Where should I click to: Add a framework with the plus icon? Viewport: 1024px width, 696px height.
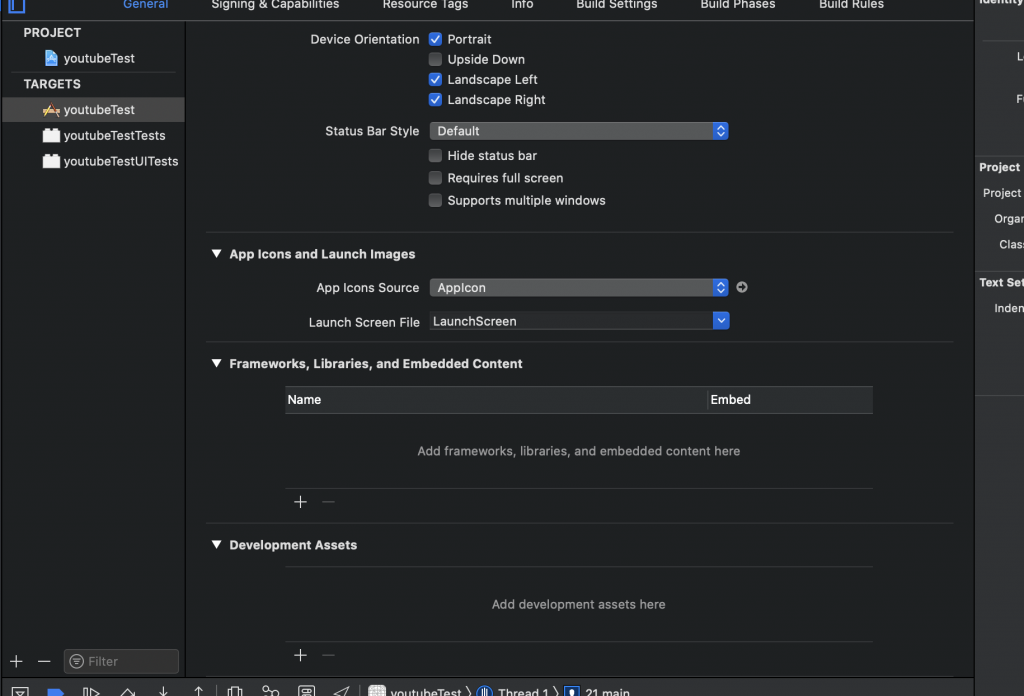click(300, 502)
